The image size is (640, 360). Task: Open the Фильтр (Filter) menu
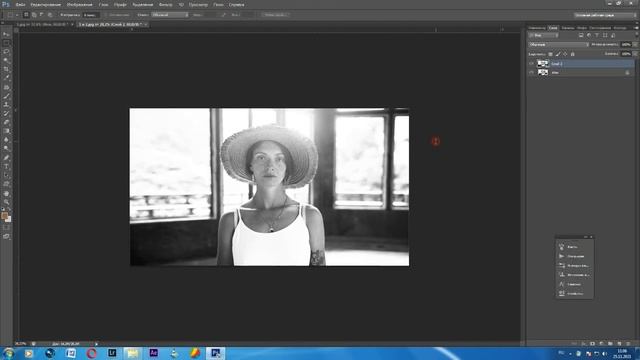coord(165,4)
